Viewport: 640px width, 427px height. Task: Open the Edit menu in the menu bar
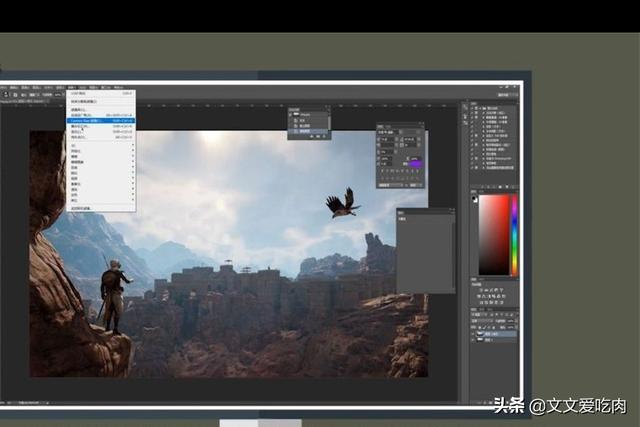[x=14, y=87]
